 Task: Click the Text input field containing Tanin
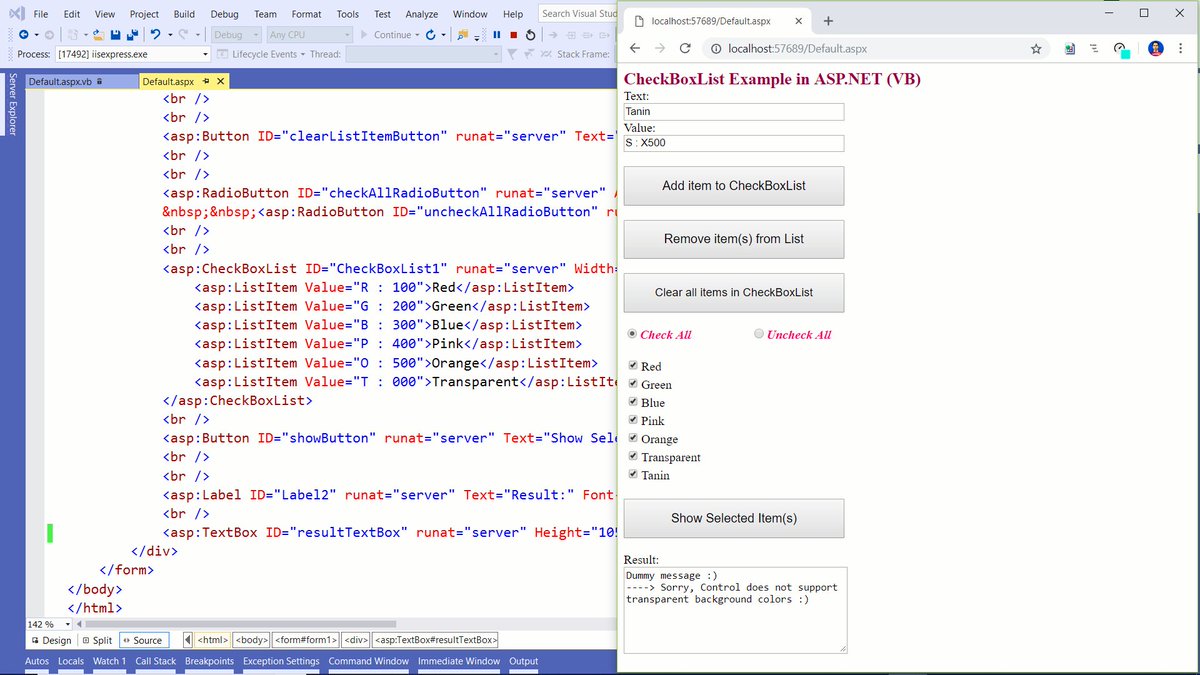coord(734,112)
